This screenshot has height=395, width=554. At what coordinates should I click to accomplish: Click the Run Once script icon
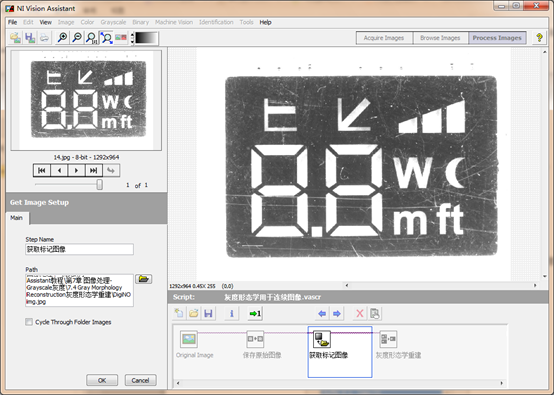[255, 313]
